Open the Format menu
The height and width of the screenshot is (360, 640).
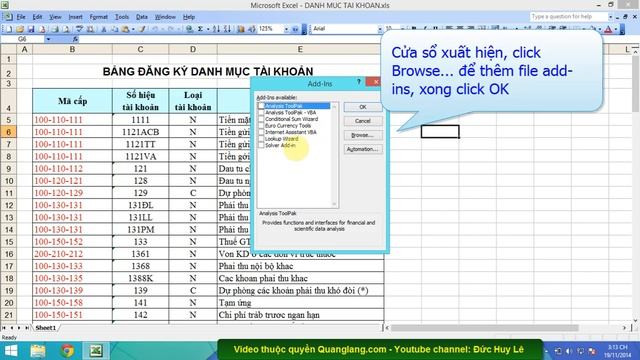pyautogui.click(x=98, y=17)
